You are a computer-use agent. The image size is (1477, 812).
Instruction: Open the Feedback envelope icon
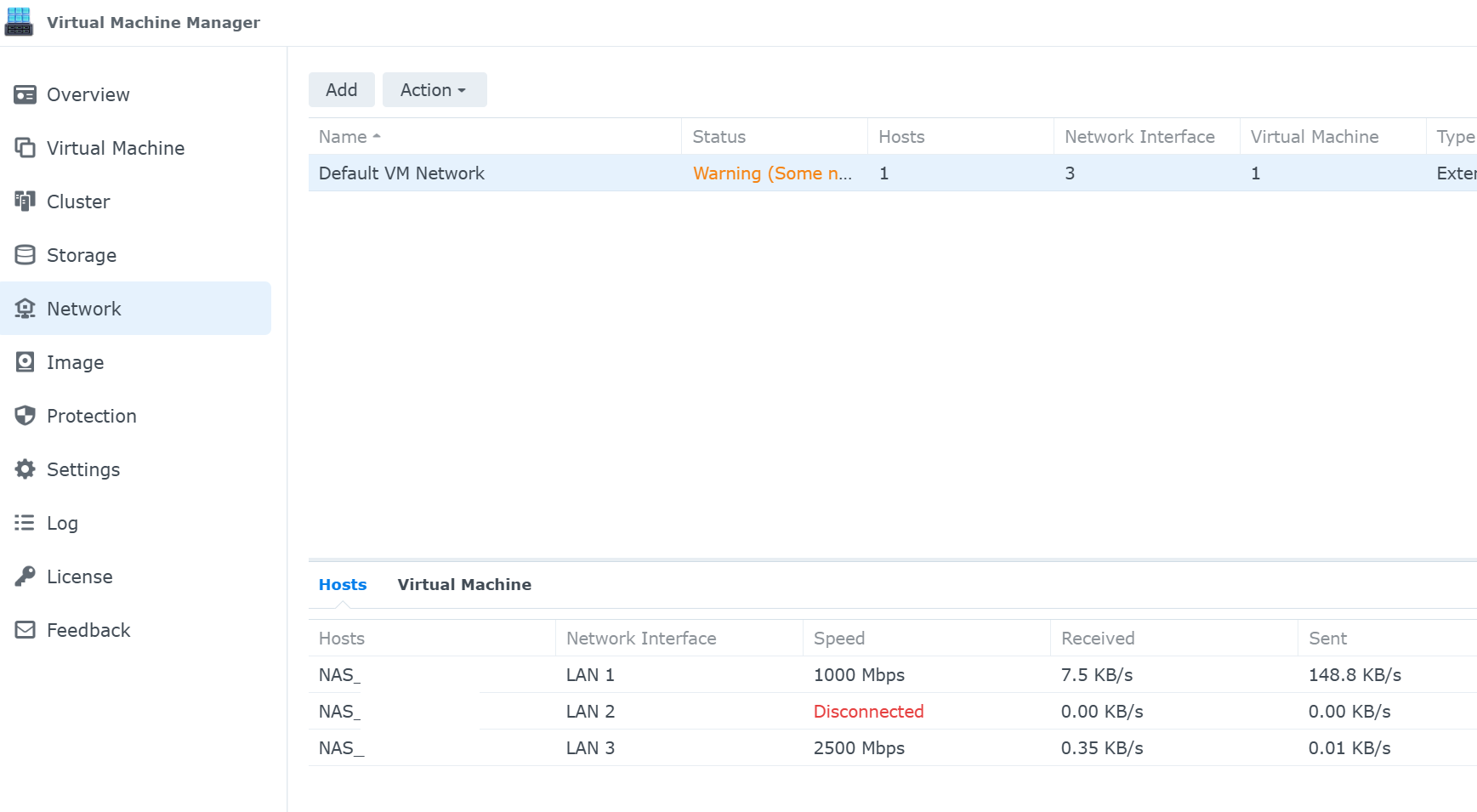point(26,630)
